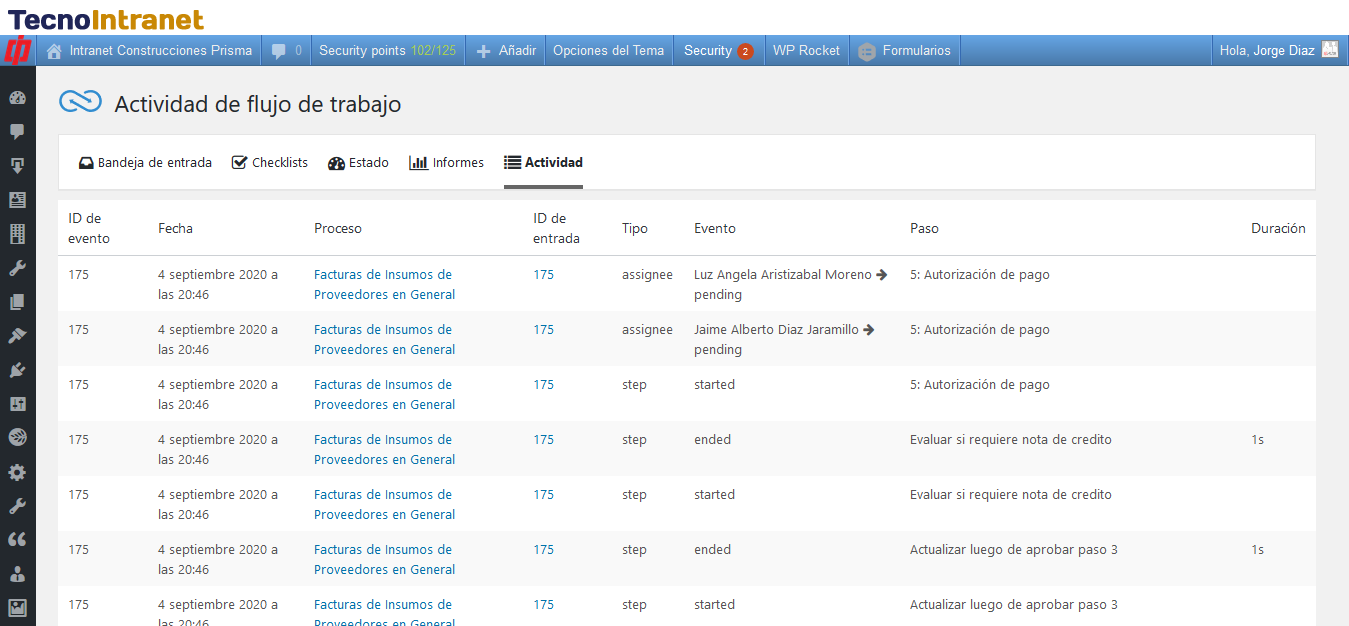Viewport: 1349px width, 626px height.
Task: Switch to the Checklists tab
Action: tap(270, 163)
